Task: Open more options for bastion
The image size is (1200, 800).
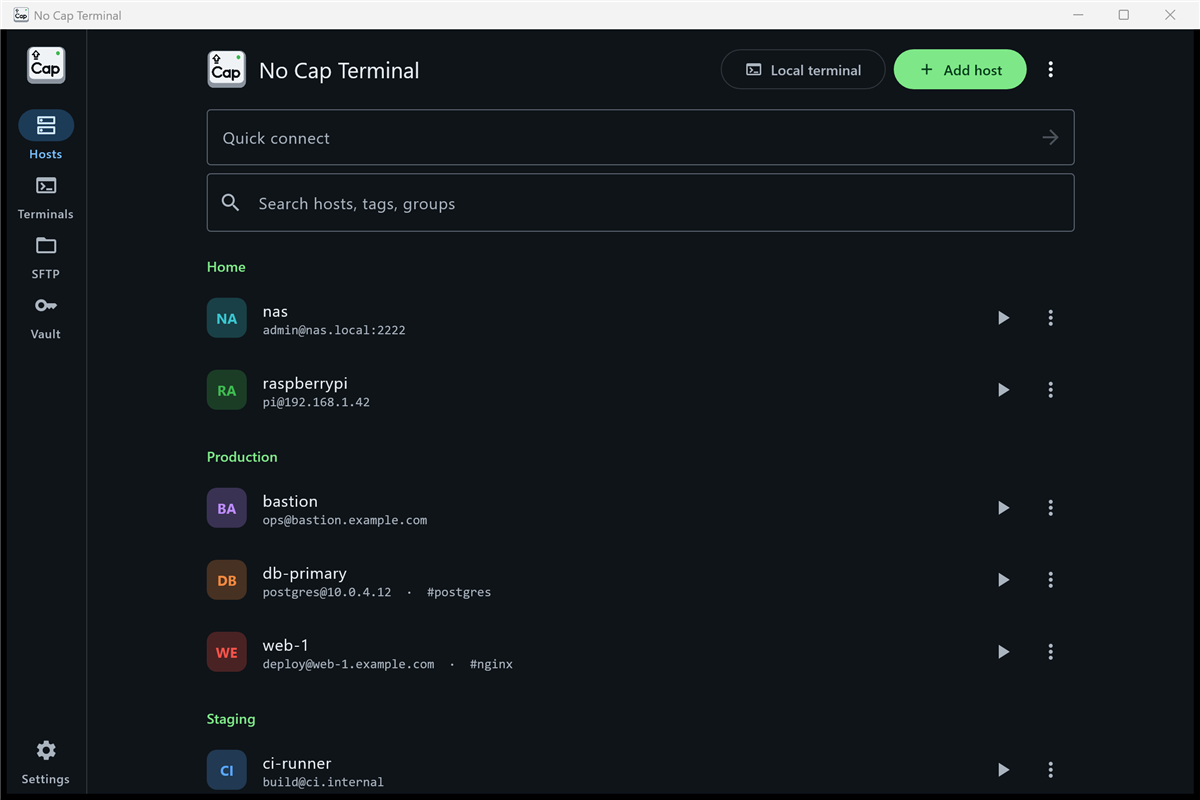Action: (1050, 508)
